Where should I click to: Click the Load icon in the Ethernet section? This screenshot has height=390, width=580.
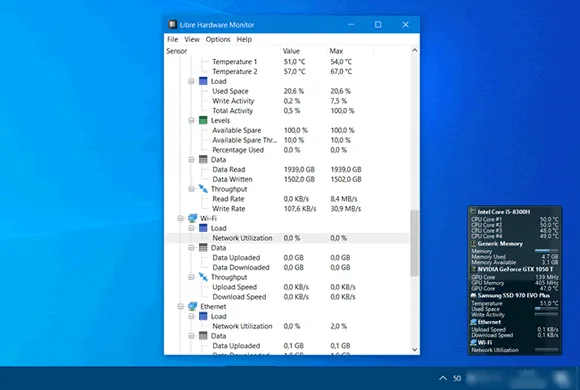(203, 316)
